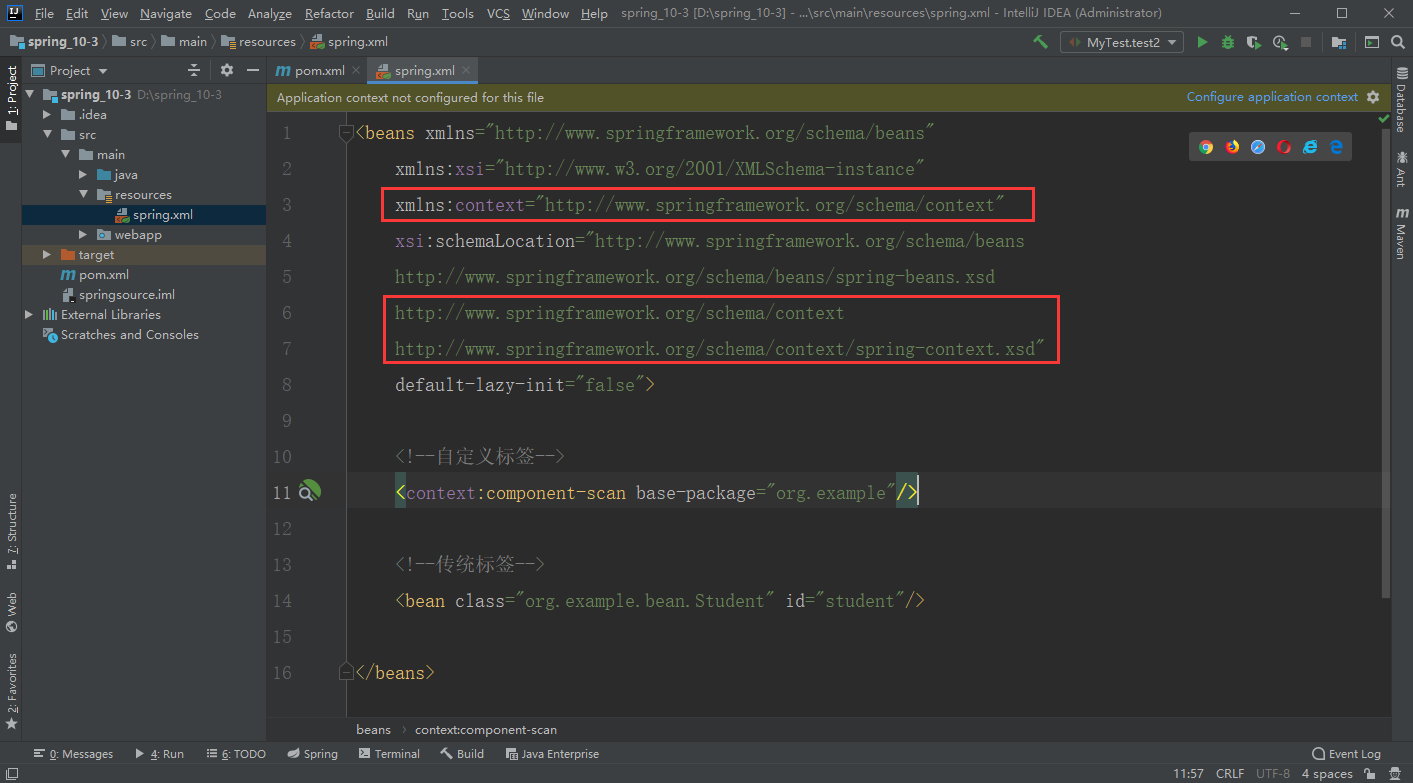This screenshot has height=783, width=1413.
Task: Open the 0: Messages tool window
Action: 74,754
